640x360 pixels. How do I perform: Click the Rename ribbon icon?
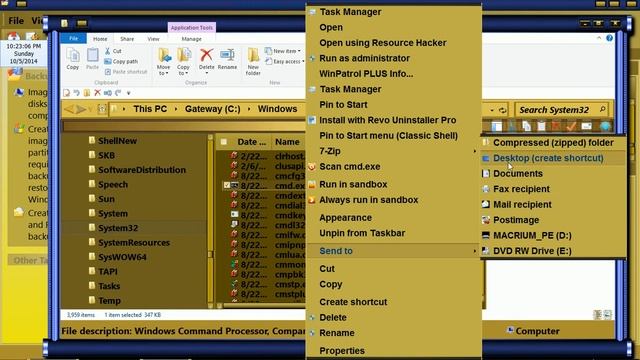[x=227, y=55]
